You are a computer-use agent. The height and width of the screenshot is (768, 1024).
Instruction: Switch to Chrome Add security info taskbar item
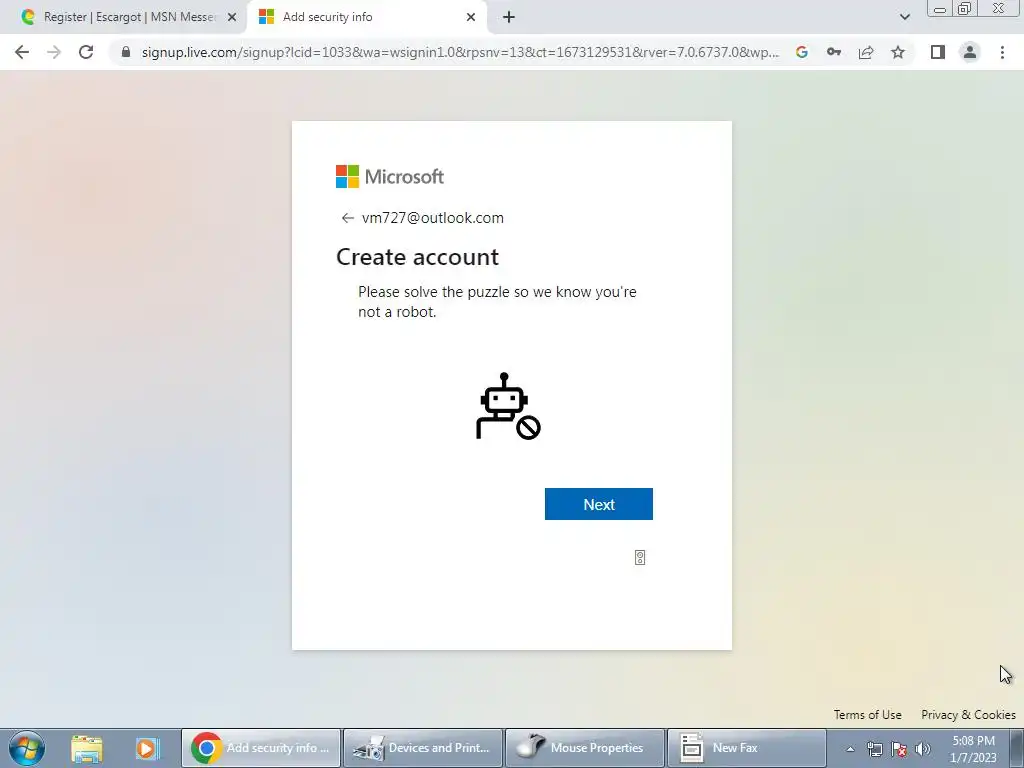(261, 748)
